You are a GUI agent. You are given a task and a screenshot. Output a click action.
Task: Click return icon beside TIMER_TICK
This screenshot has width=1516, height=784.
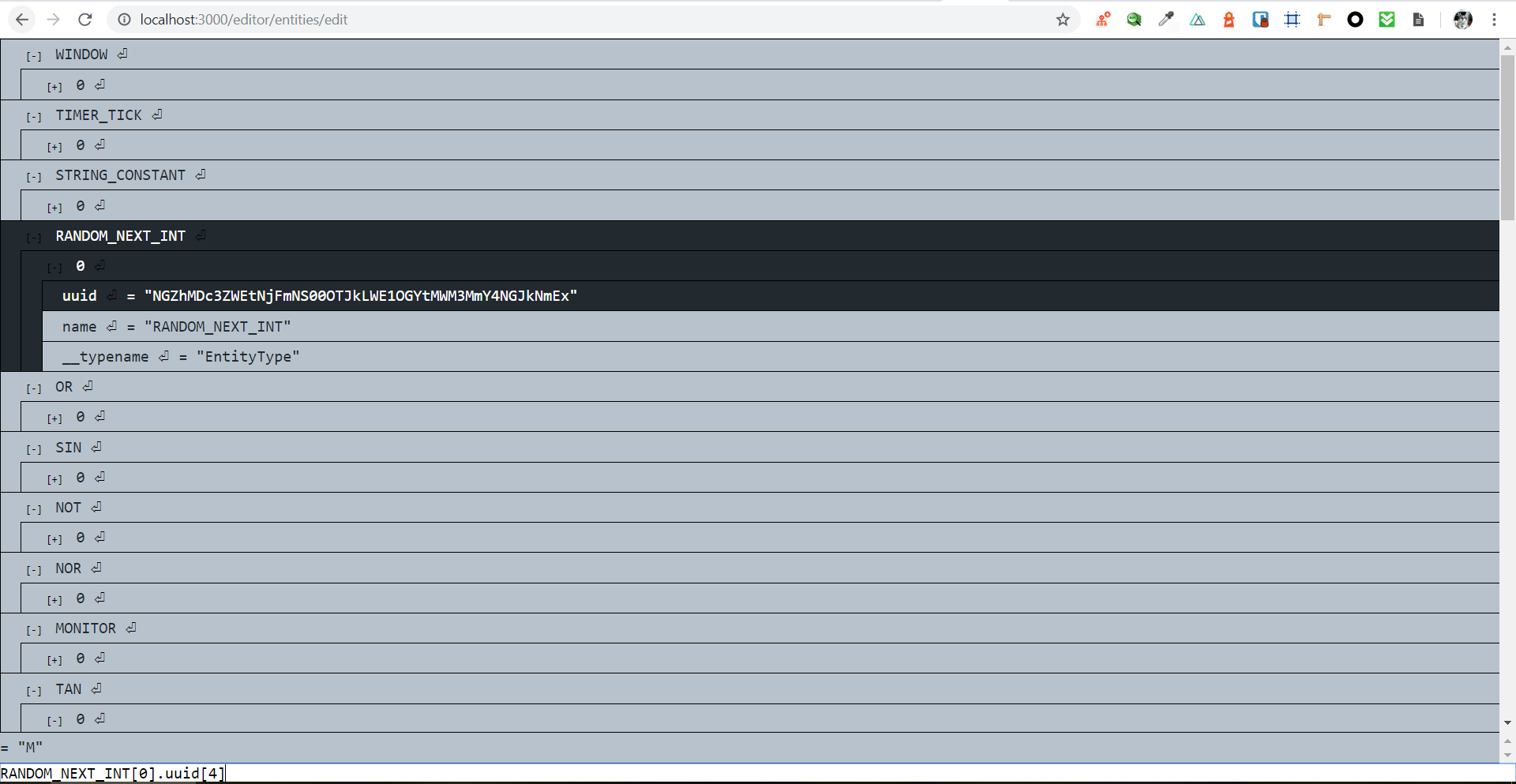157,114
